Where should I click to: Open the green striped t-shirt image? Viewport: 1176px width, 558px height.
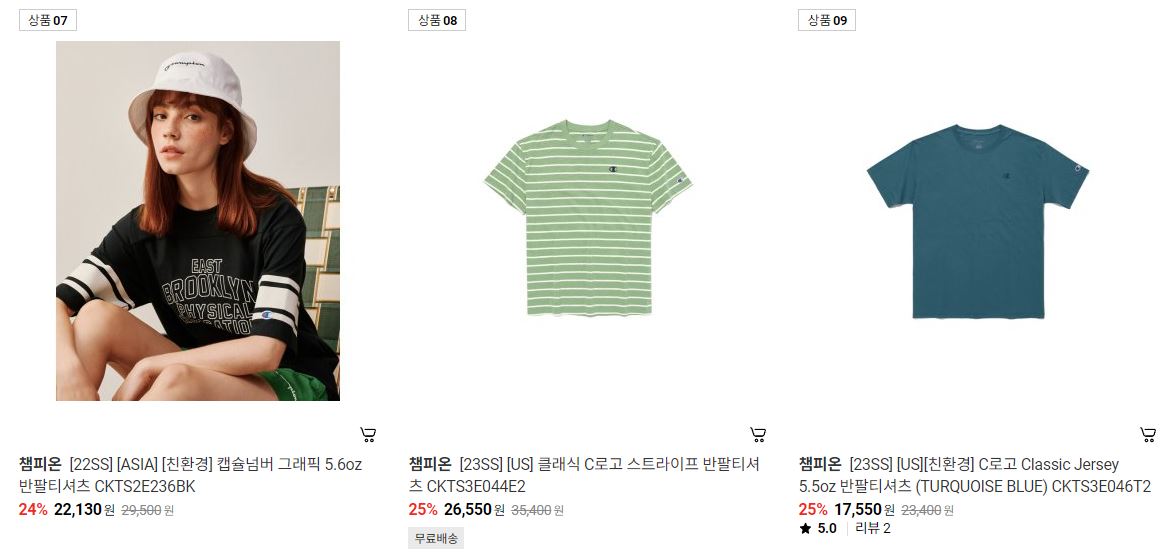587,220
